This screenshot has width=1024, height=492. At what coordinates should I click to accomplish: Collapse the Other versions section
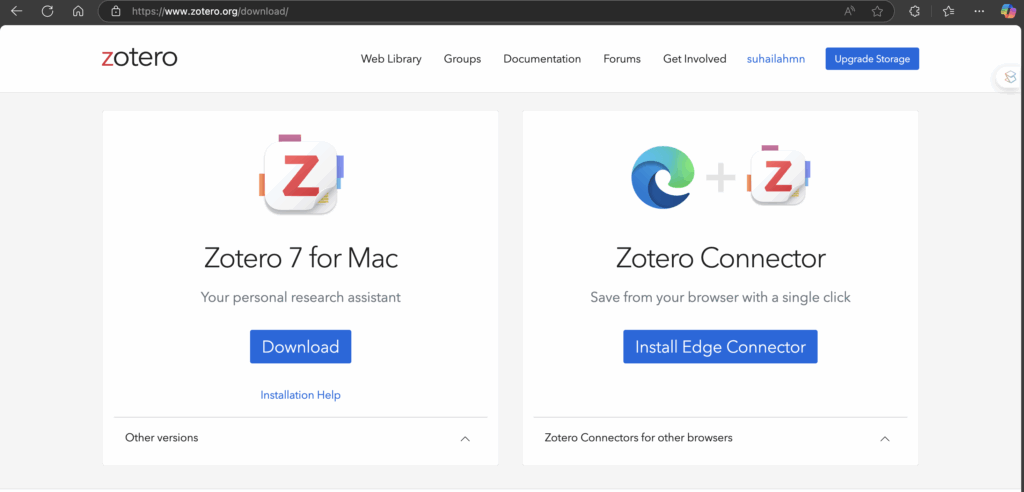(x=465, y=438)
